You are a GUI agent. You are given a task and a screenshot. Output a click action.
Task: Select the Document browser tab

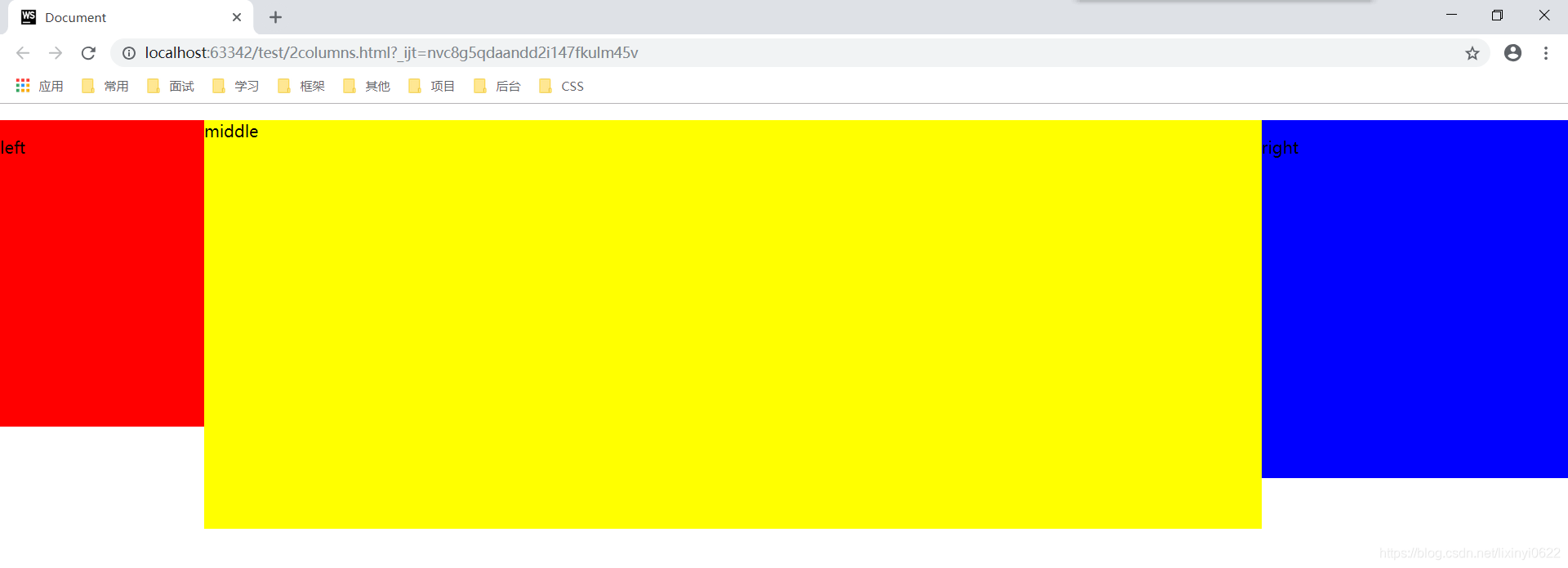coord(131,17)
